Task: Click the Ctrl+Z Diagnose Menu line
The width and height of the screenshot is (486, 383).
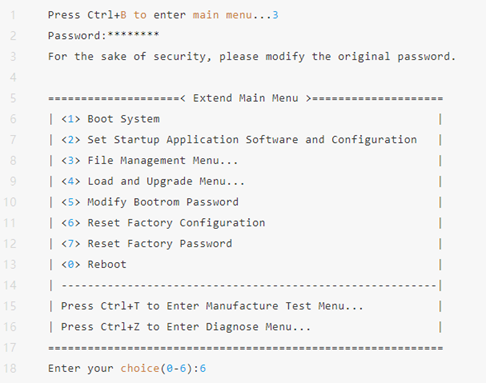Action: [x=186, y=327]
